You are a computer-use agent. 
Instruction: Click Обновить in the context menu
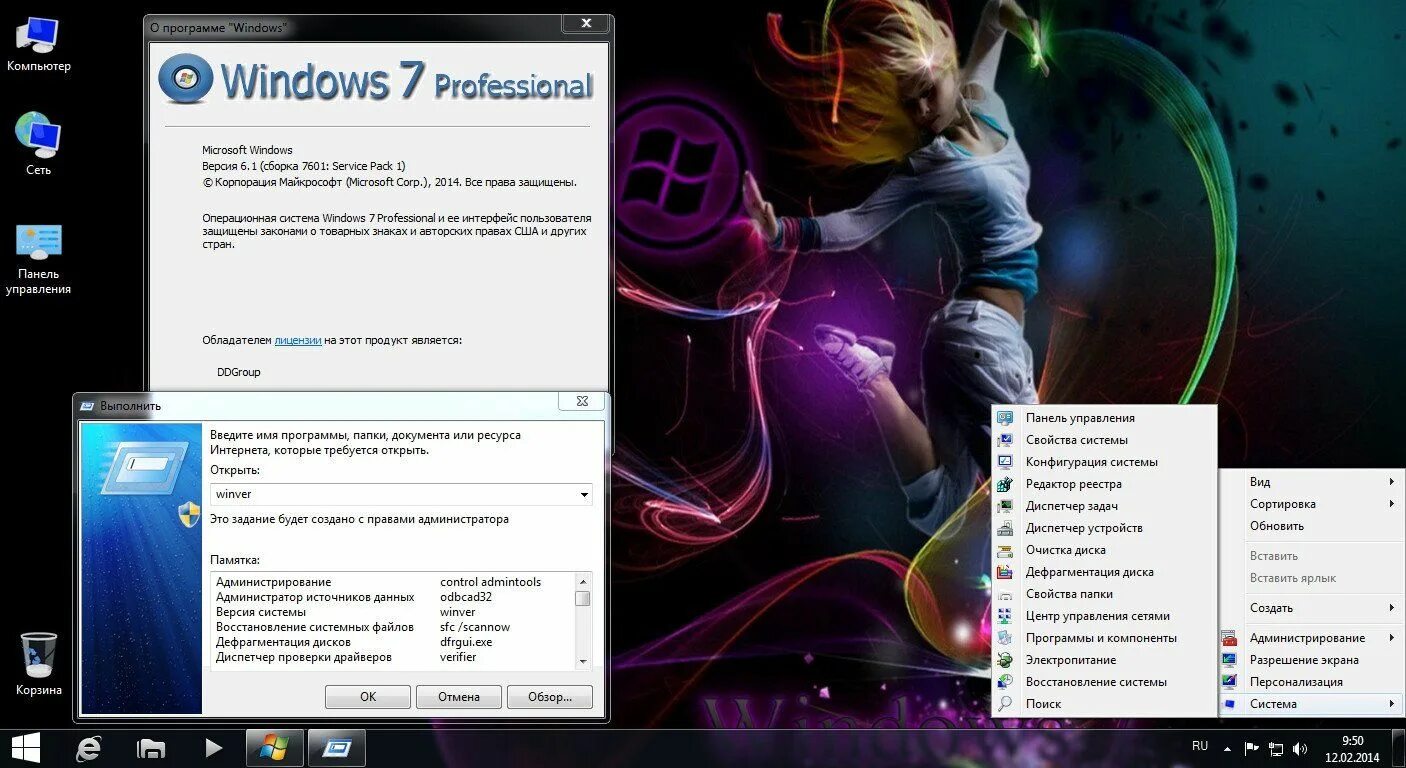[x=1310, y=526]
